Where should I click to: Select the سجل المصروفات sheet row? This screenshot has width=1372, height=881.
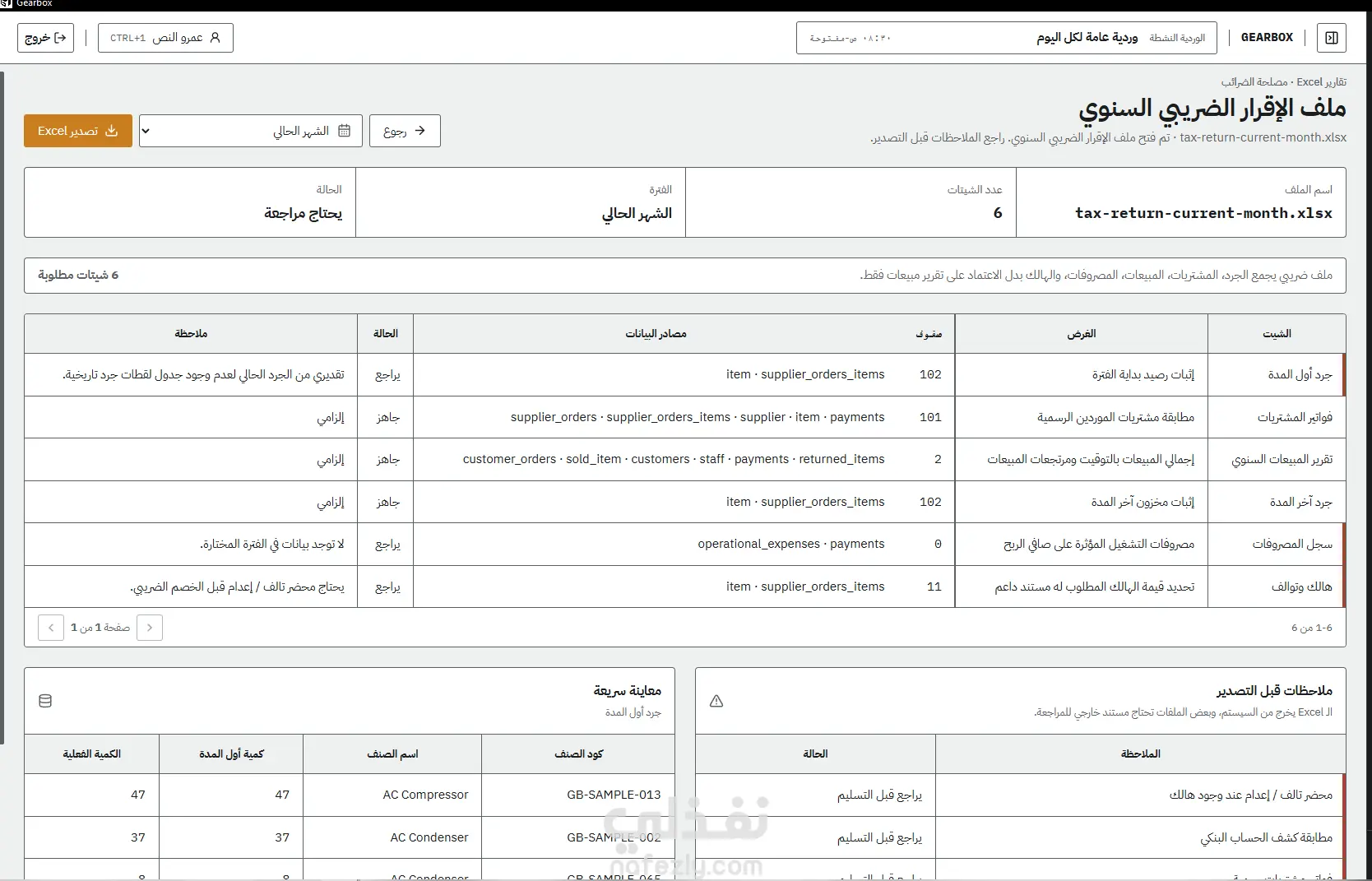pyautogui.click(x=685, y=545)
